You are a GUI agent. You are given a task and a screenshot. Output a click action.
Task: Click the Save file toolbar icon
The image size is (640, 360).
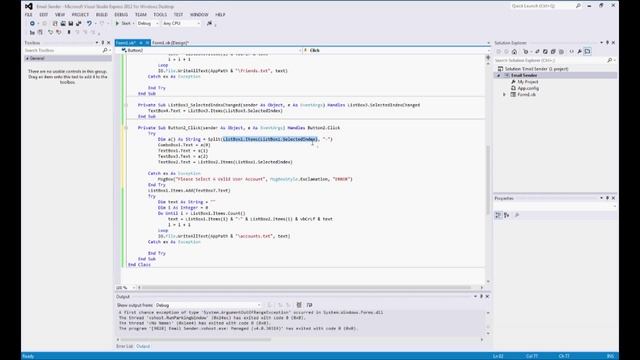tap(71, 24)
